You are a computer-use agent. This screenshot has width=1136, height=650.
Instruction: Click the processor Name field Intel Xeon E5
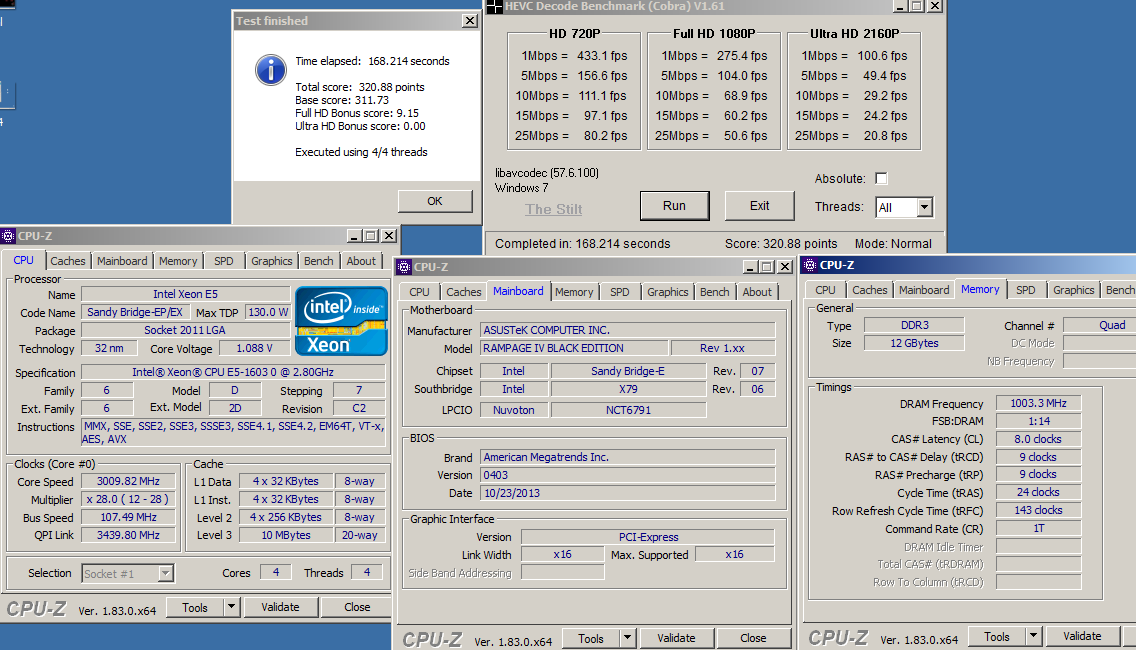[185, 294]
